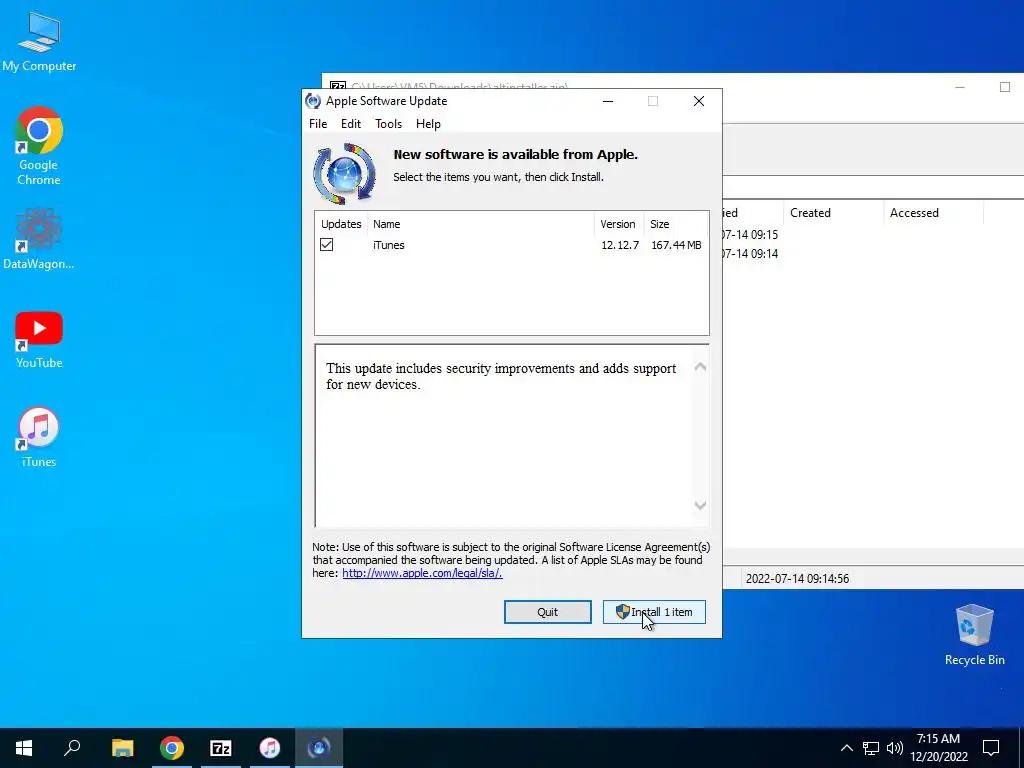Open the File menu

318,124
